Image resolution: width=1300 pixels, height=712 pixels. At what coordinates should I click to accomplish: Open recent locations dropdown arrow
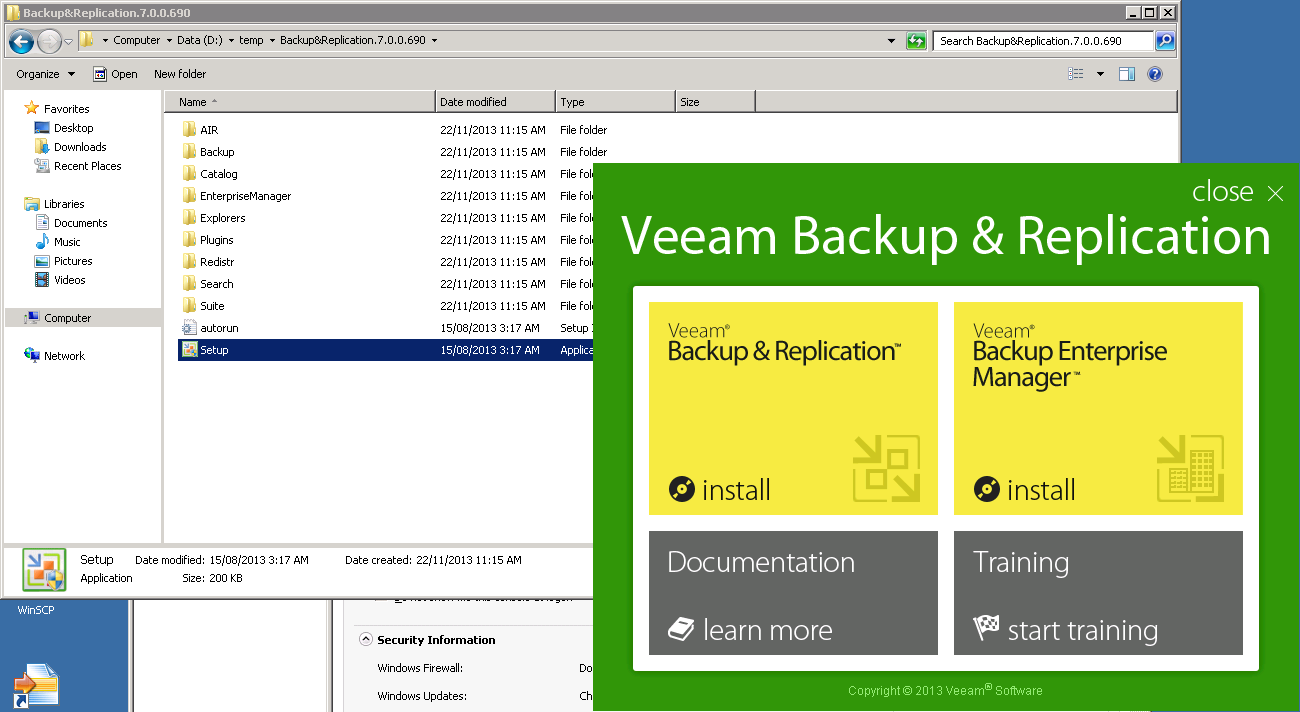68,41
